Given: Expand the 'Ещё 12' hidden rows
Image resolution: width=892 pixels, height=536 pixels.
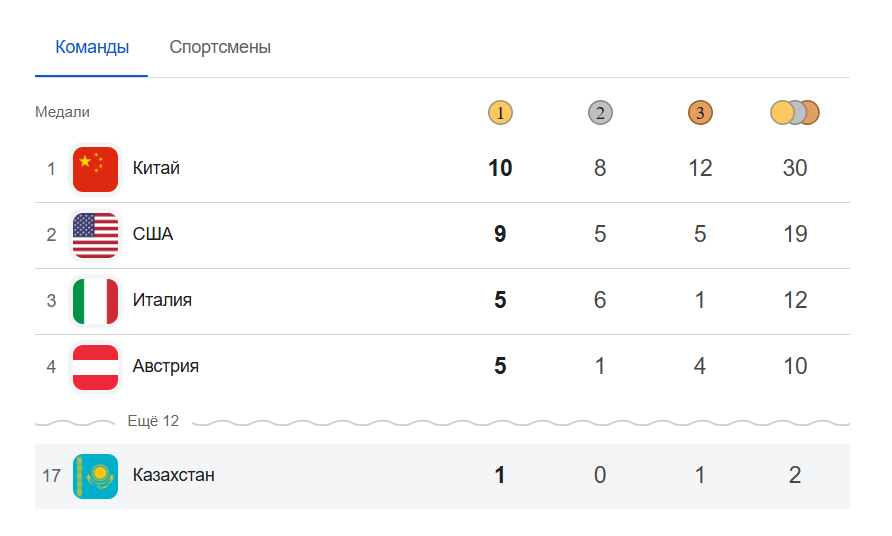Looking at the screenshot, I should coord(153,421).
